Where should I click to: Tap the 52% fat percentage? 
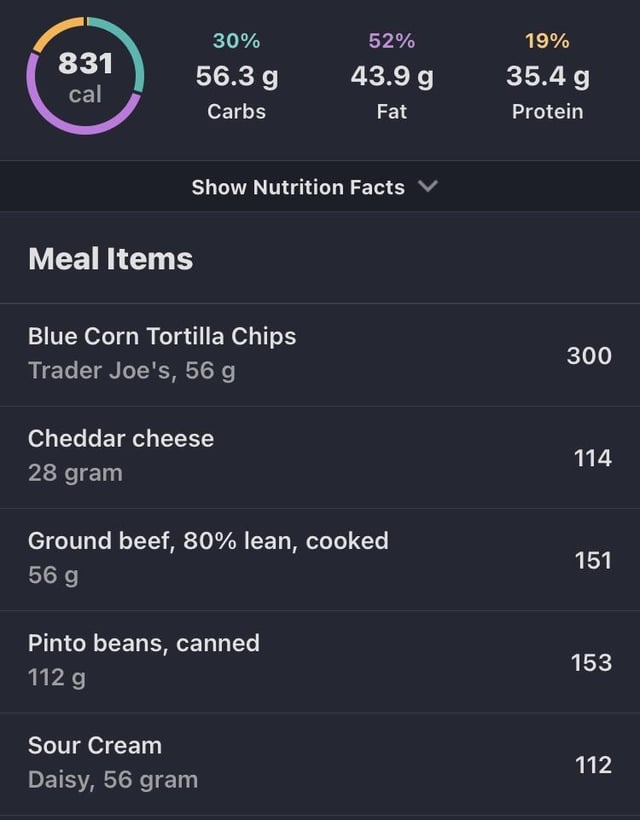[x=392, y=41]
